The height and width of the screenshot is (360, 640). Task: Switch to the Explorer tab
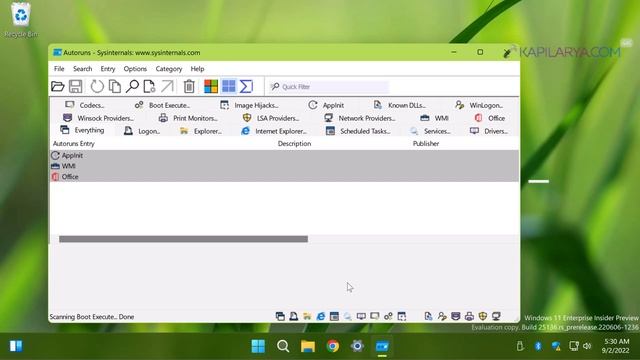[x=200, y=131]
